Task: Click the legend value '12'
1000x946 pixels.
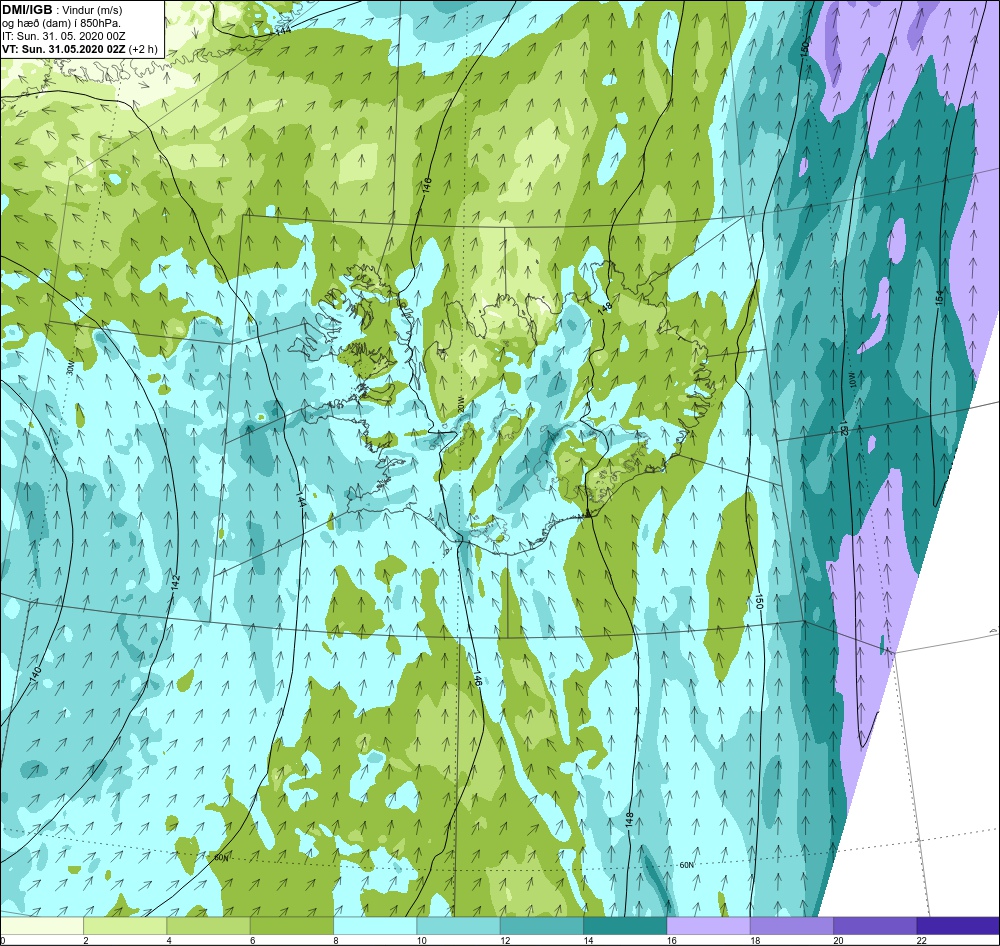Action: coord(505,940)
